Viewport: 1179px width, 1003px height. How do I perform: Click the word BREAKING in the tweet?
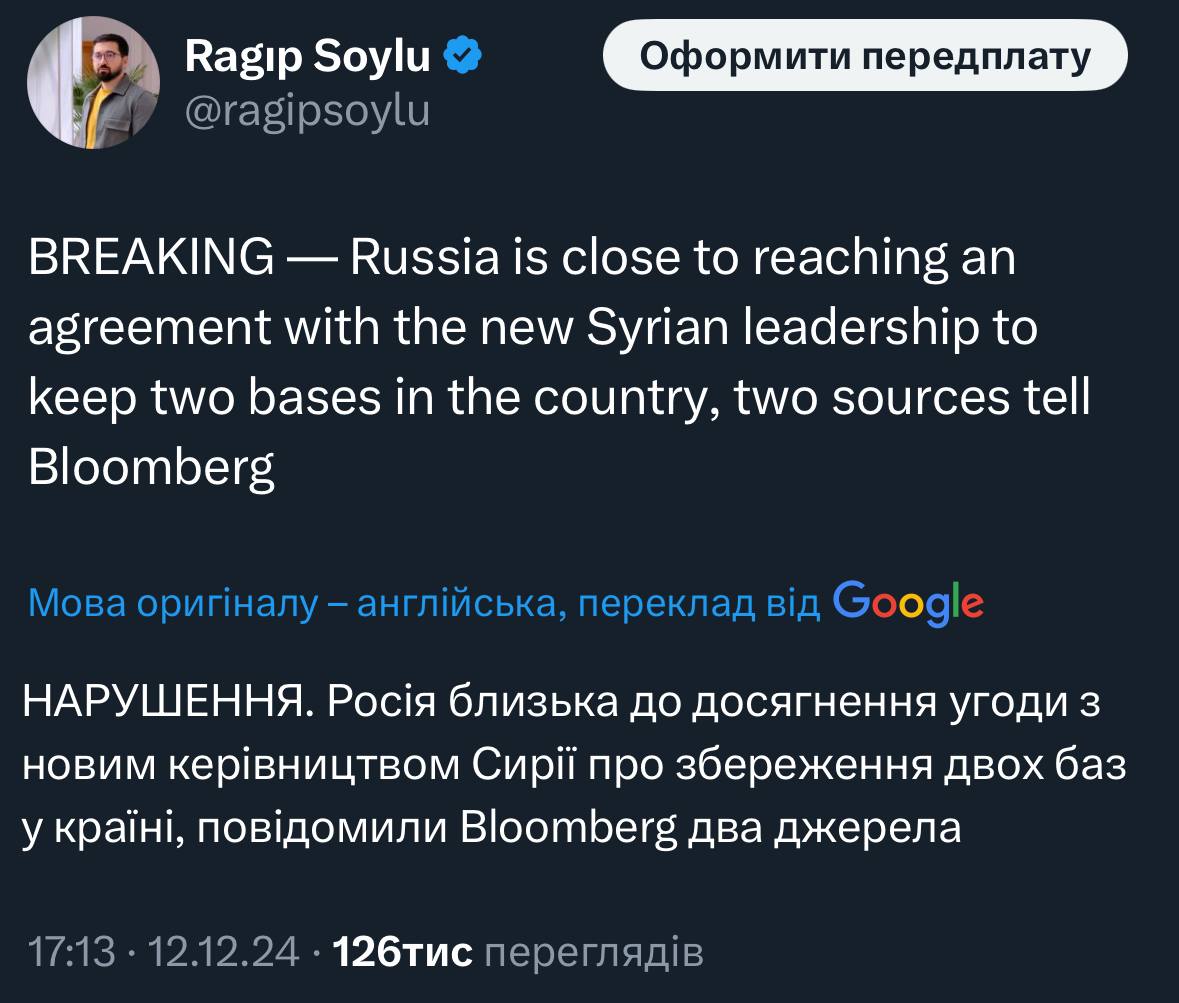(150, 258)
